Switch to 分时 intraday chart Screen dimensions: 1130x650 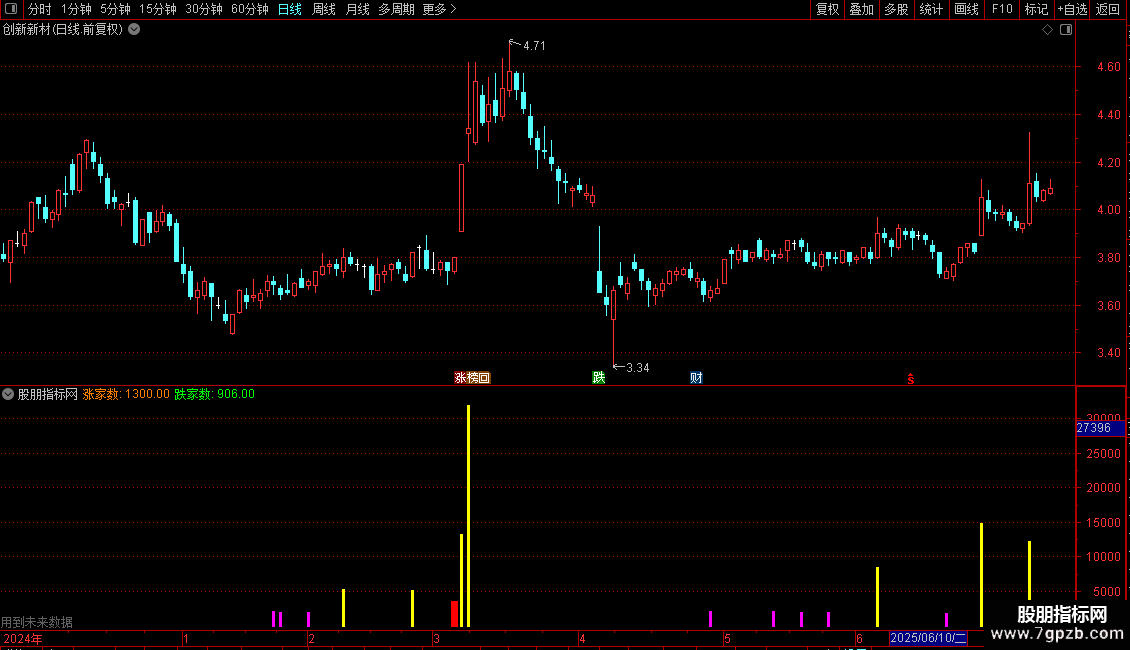pyautogui.click(x=40, y=9)
